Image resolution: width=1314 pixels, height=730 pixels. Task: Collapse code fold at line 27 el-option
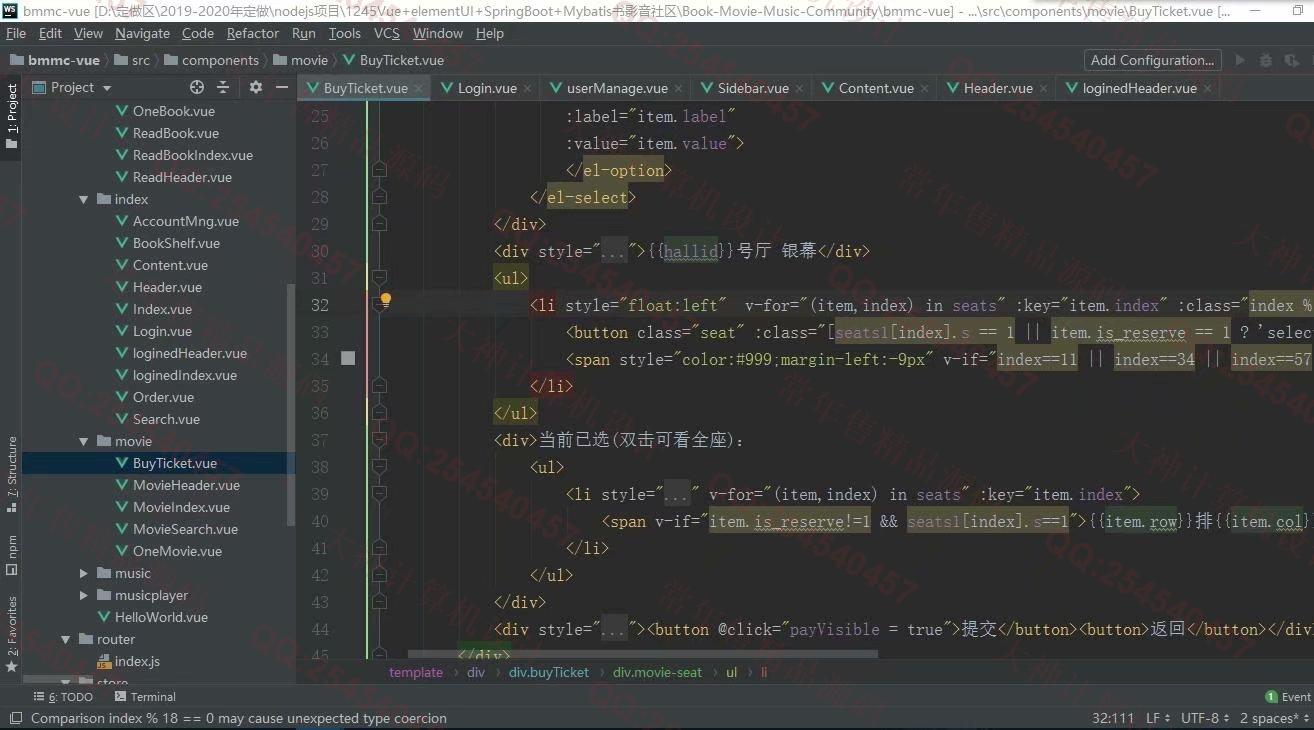(x=379, y=171)
